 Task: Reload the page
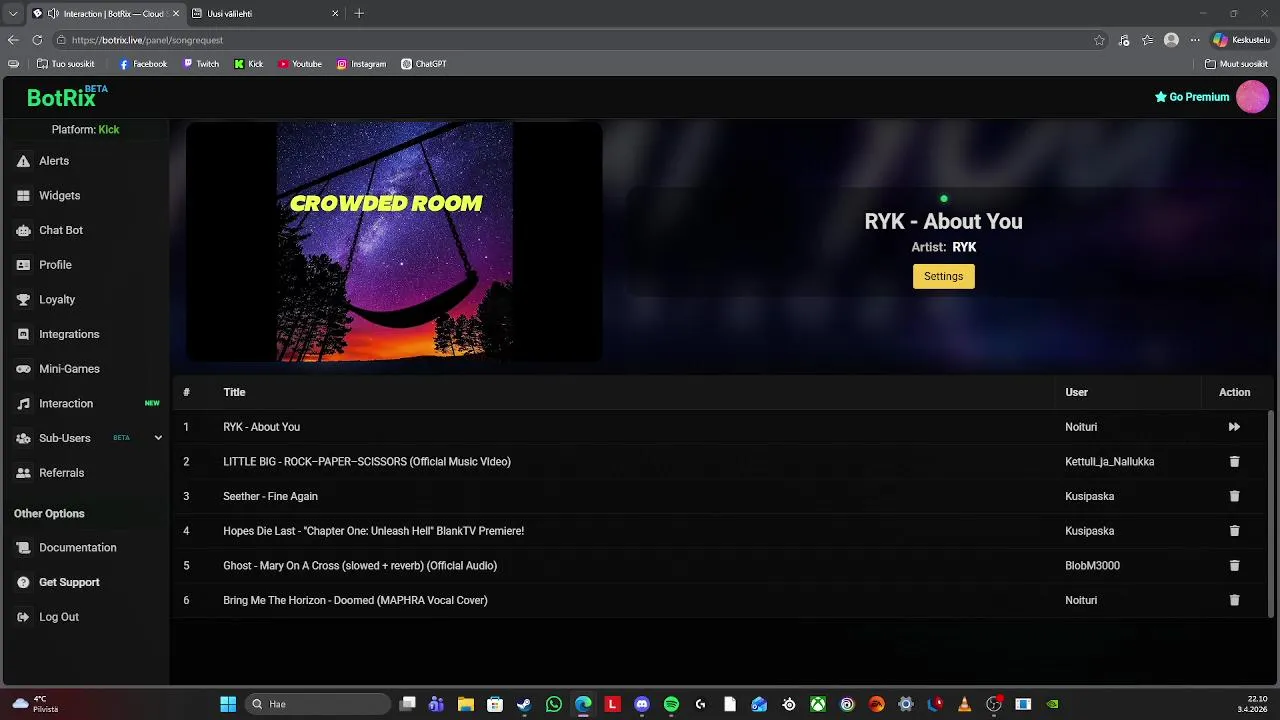click(37, 40)
